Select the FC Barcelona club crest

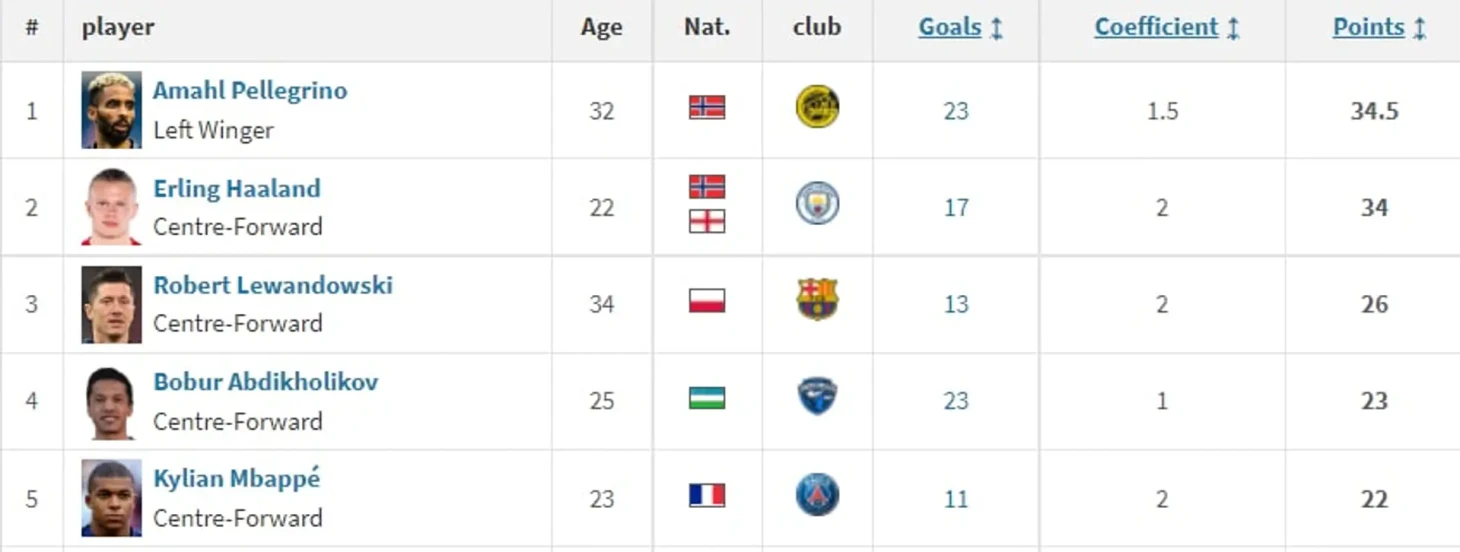coord(817,299)
